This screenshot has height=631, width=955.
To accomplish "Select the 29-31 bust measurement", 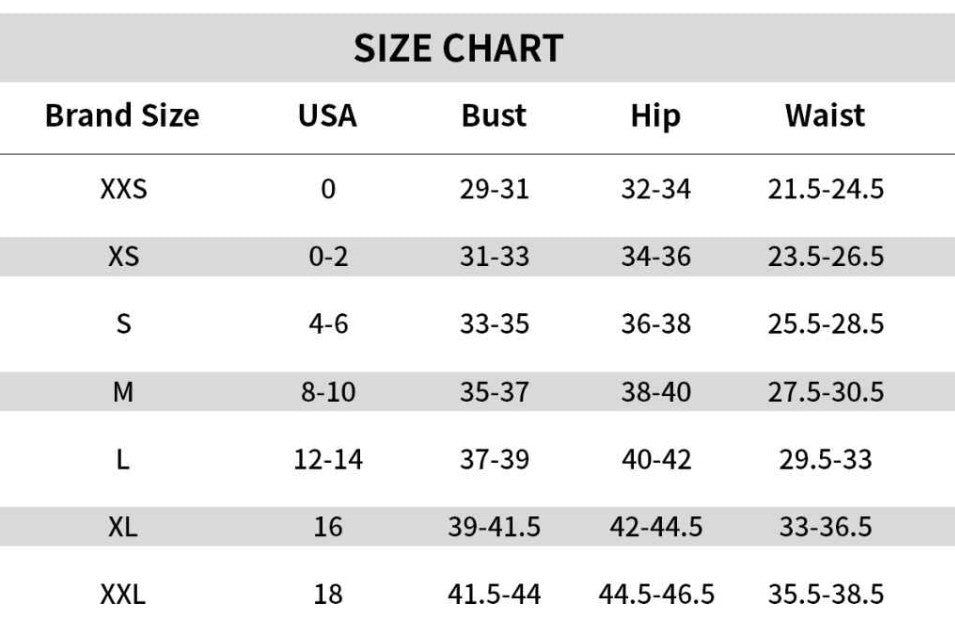I will (x=494, y=188).
